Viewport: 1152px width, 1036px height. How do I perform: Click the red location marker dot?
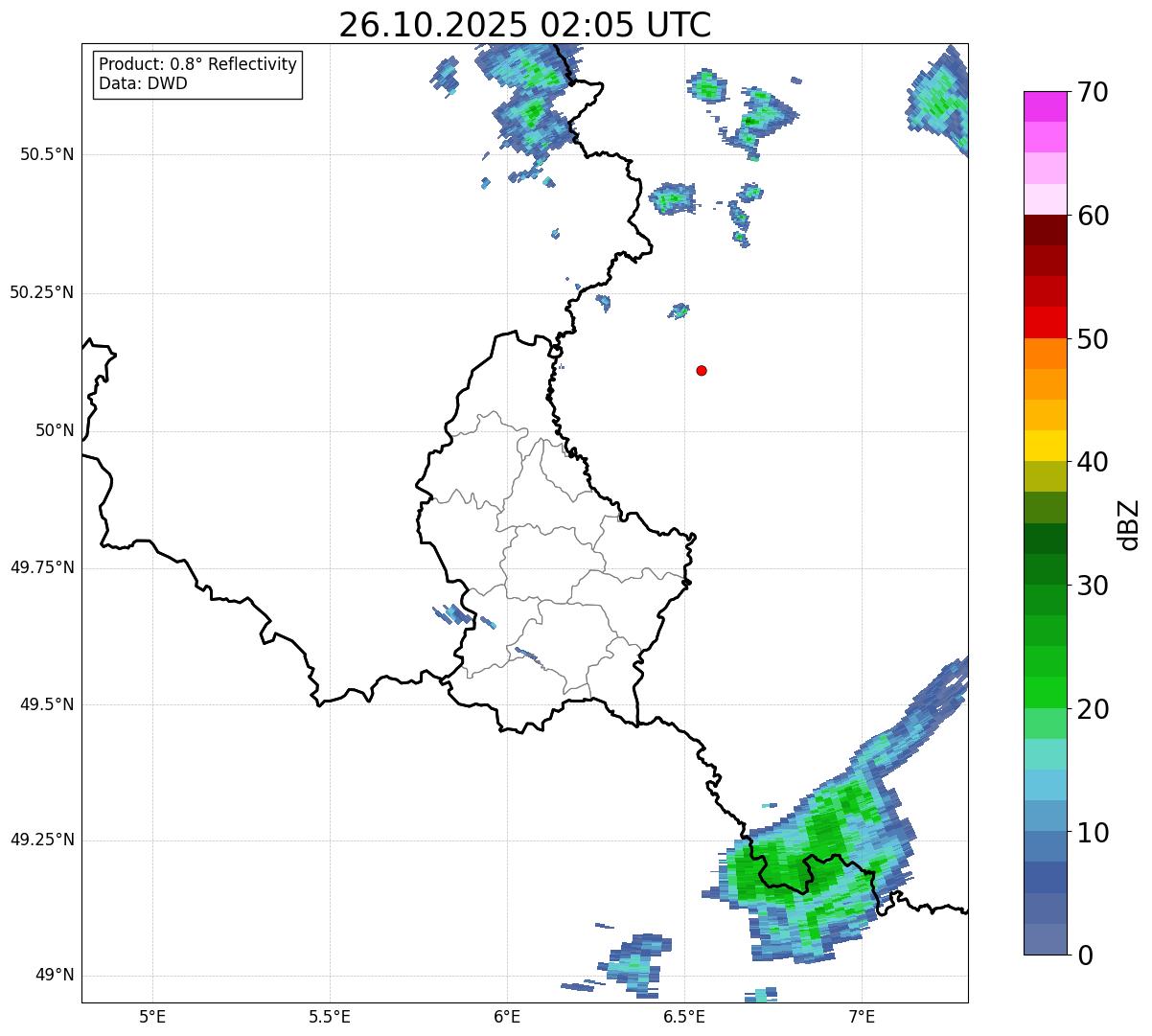[x=702, y=370]
